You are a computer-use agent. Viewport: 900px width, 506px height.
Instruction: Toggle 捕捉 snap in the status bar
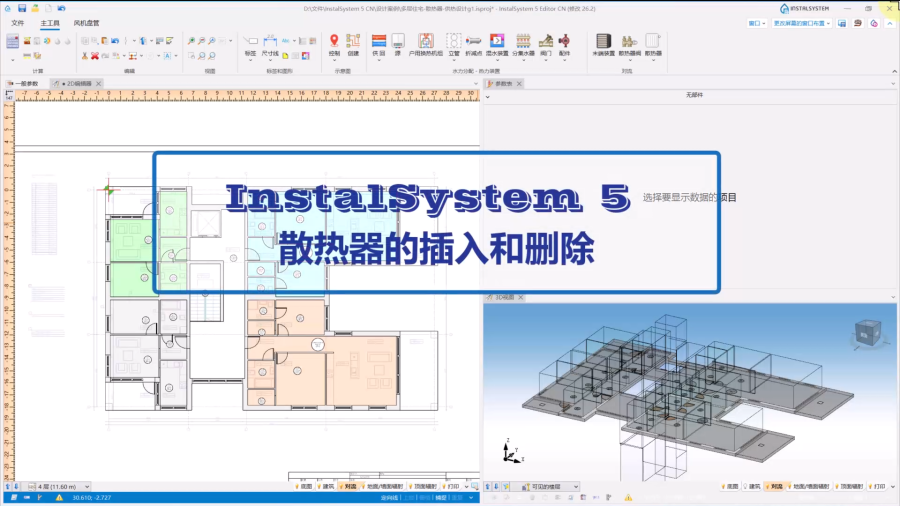tap(441, 498)
